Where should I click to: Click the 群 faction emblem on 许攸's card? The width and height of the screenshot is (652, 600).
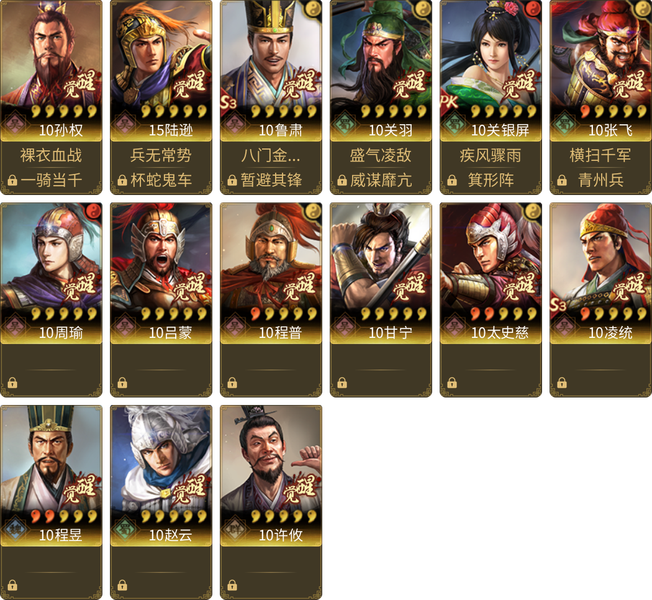[234, 529]
